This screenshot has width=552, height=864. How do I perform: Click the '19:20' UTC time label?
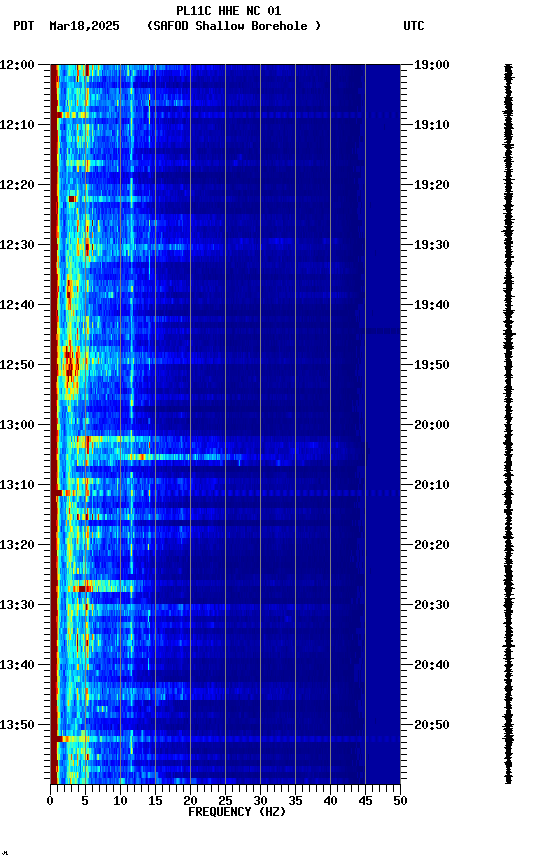432,185
